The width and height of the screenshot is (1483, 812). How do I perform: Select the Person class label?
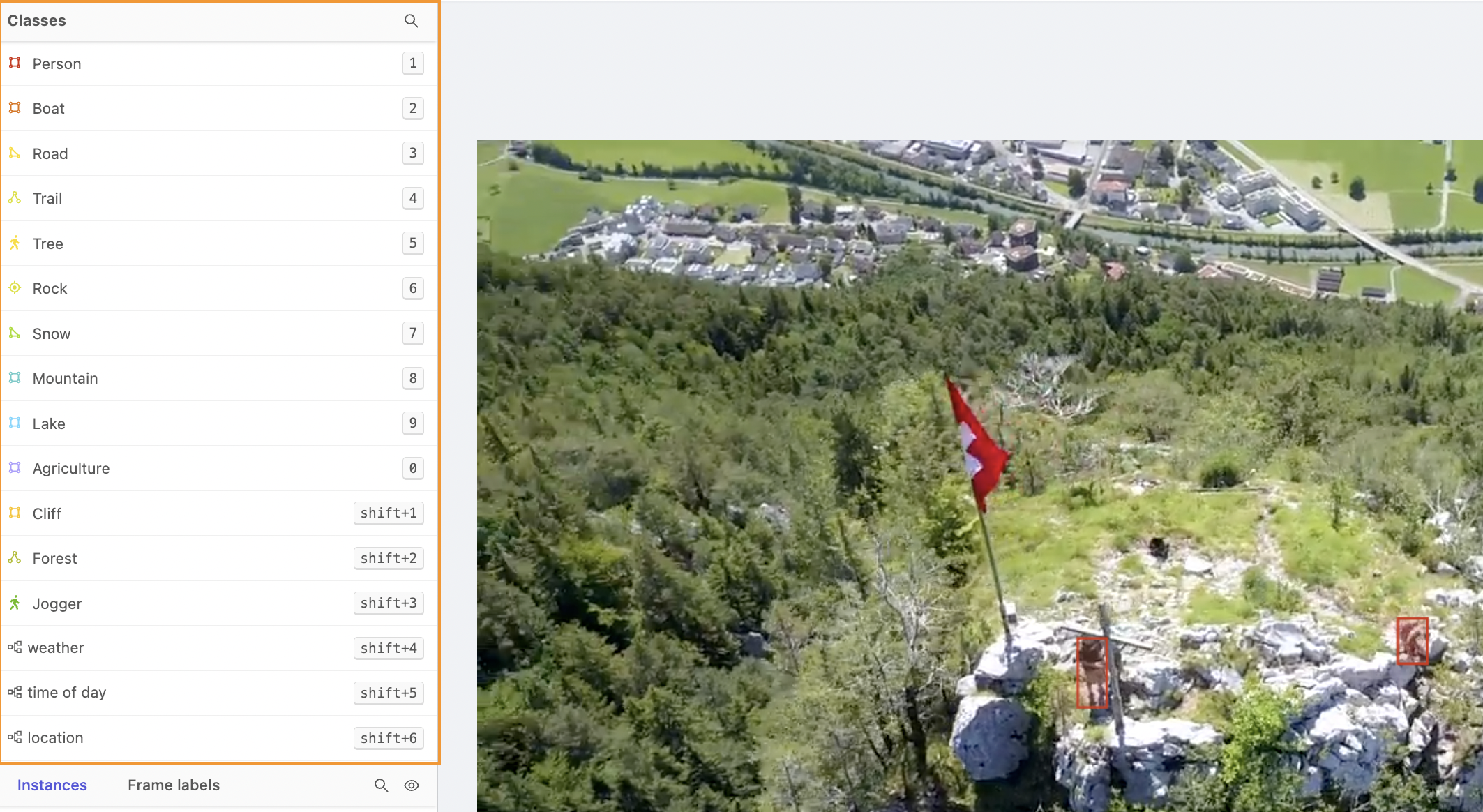pyautogui.click(x=57, y=63)
